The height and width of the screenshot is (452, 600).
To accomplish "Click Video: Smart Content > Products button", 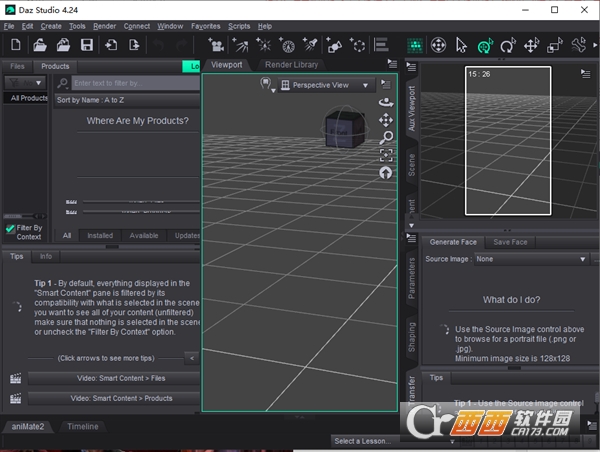I will 114,398.
